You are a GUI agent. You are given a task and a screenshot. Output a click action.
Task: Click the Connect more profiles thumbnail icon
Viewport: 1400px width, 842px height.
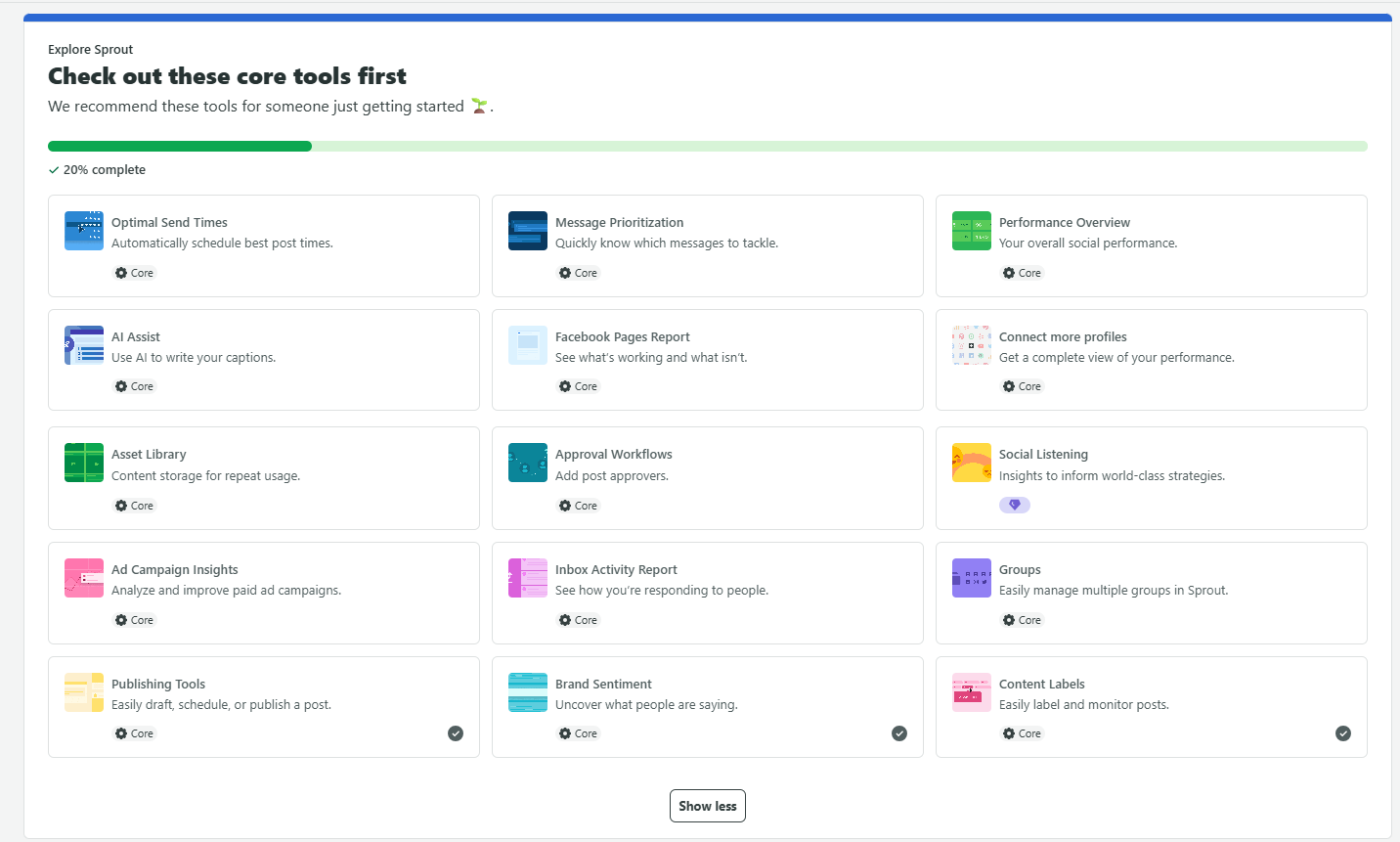click(x=972, y=345)
